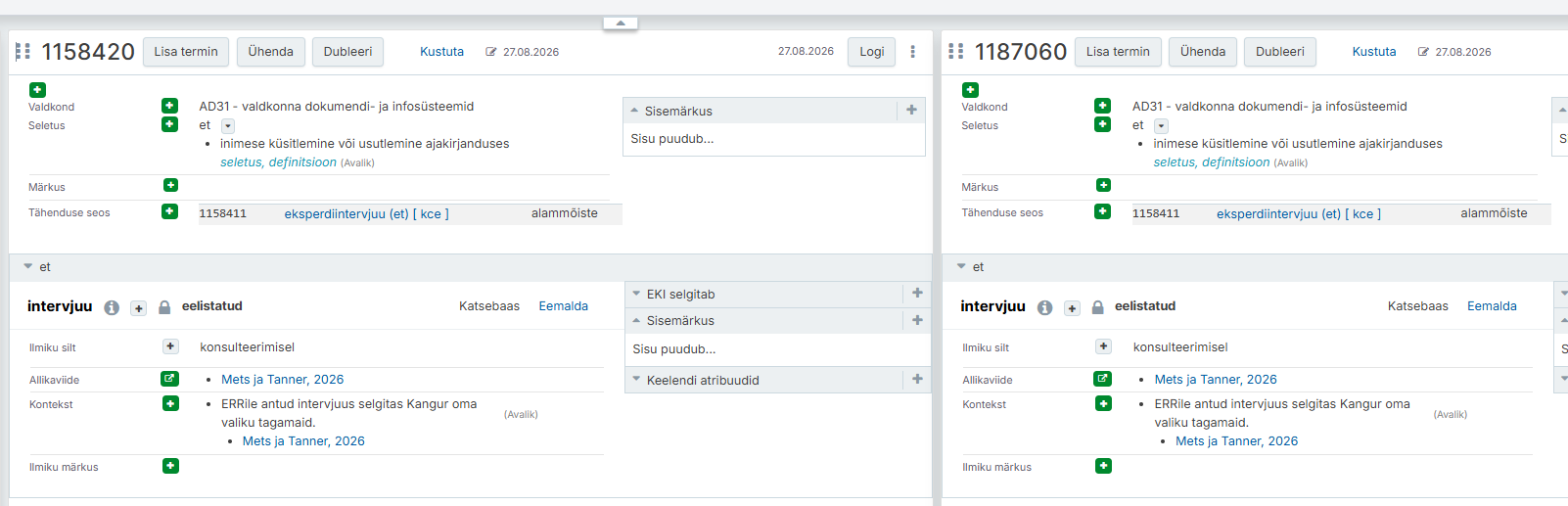
Task: Click the drag handle beside 1158420
Action: 23,51
